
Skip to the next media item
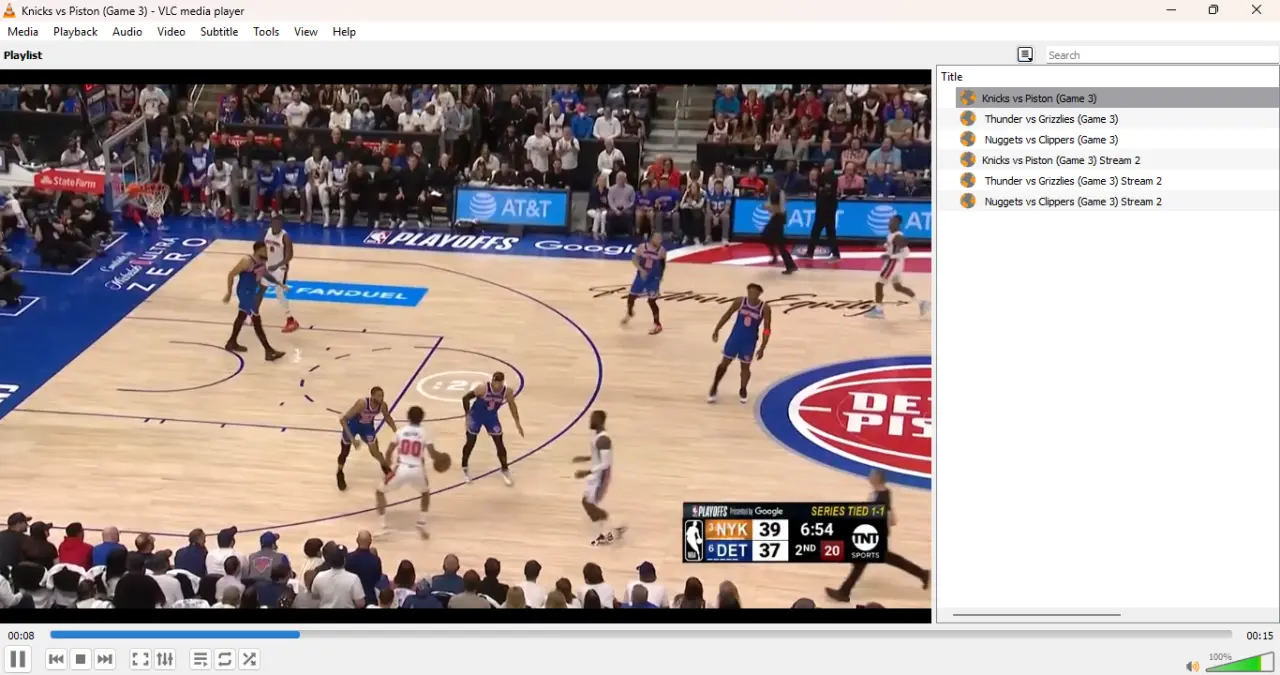coord(105,659)
